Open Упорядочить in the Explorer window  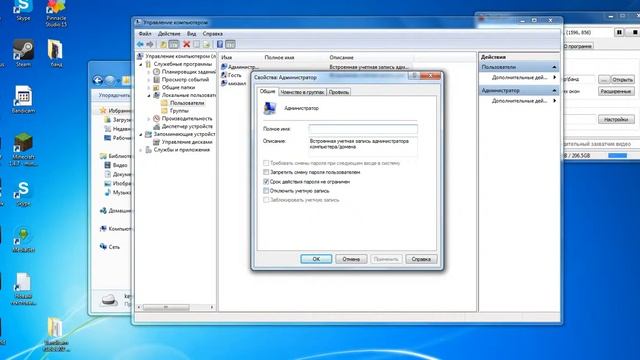[114, 95]
